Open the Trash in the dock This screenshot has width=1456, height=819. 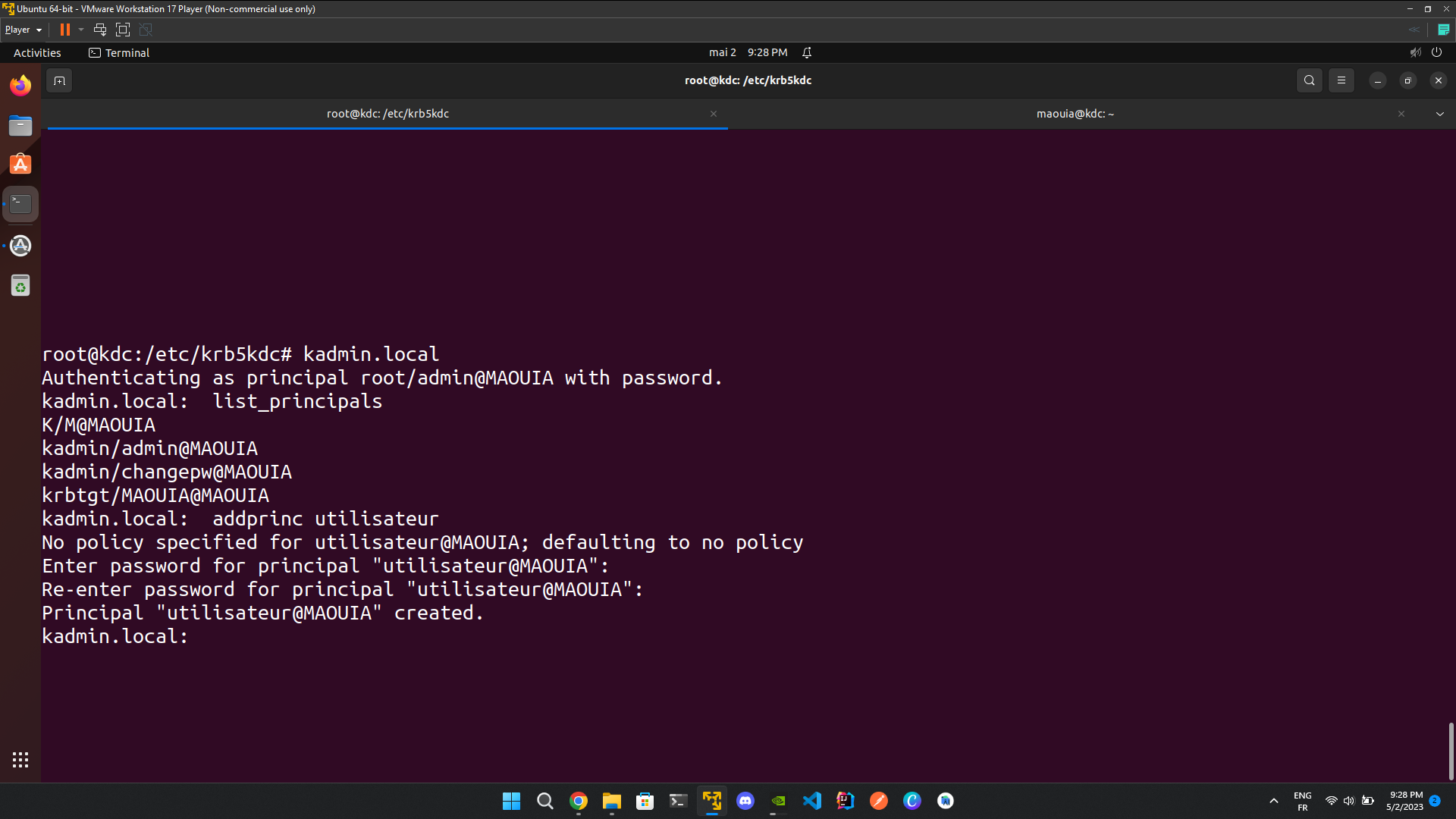point(20,286)
